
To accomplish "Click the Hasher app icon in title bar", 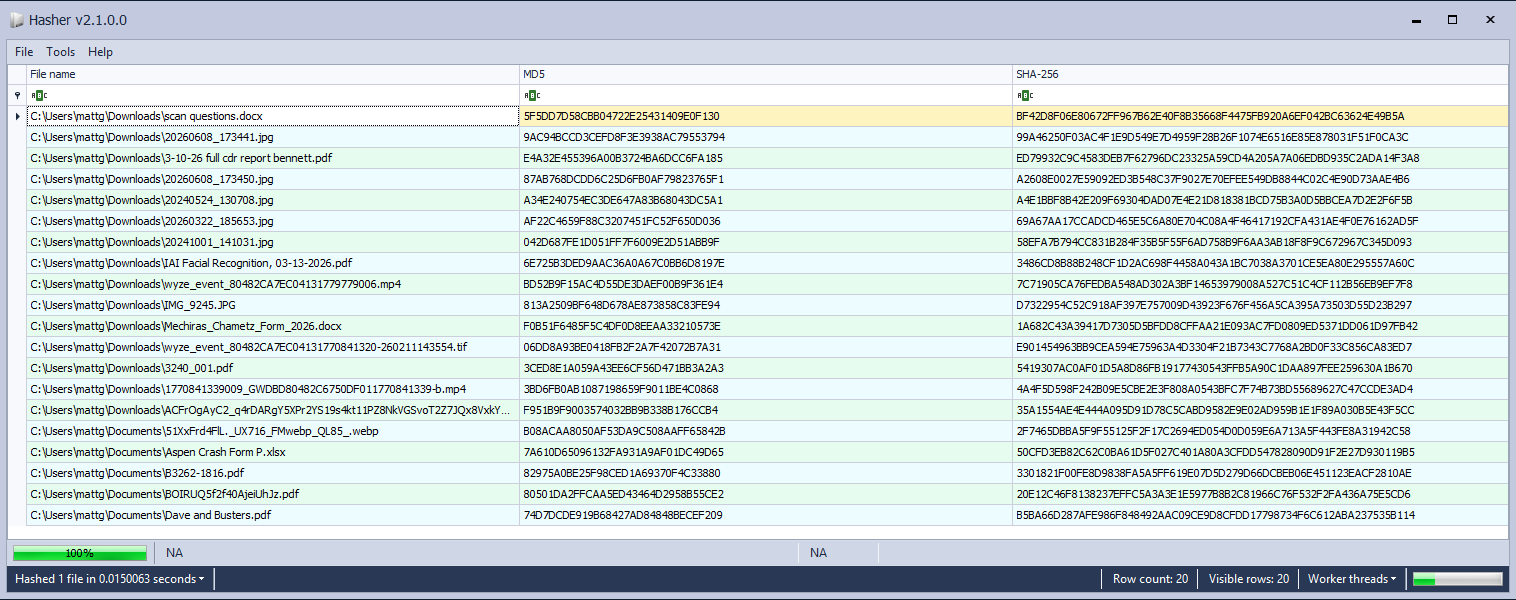I will click(15, 20).
